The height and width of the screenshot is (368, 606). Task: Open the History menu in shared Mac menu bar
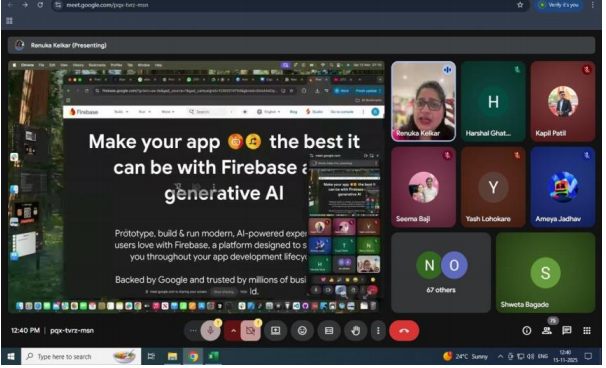pos(78,66)
